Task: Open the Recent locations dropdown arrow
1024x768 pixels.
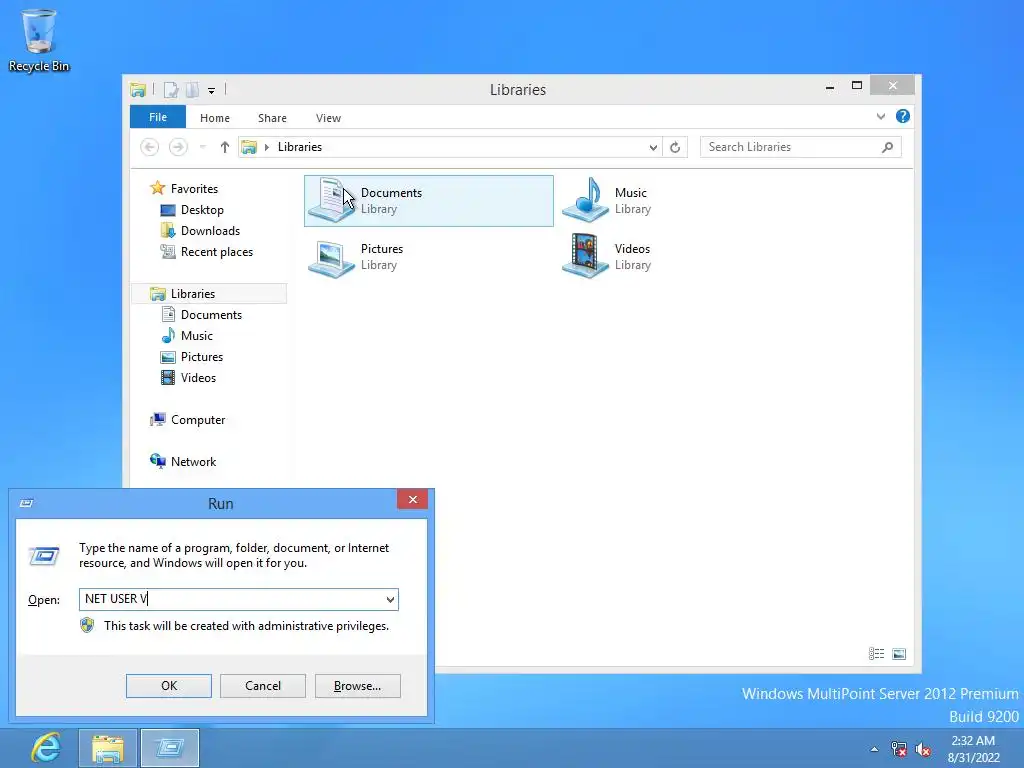Action: (x=203, y=147)
